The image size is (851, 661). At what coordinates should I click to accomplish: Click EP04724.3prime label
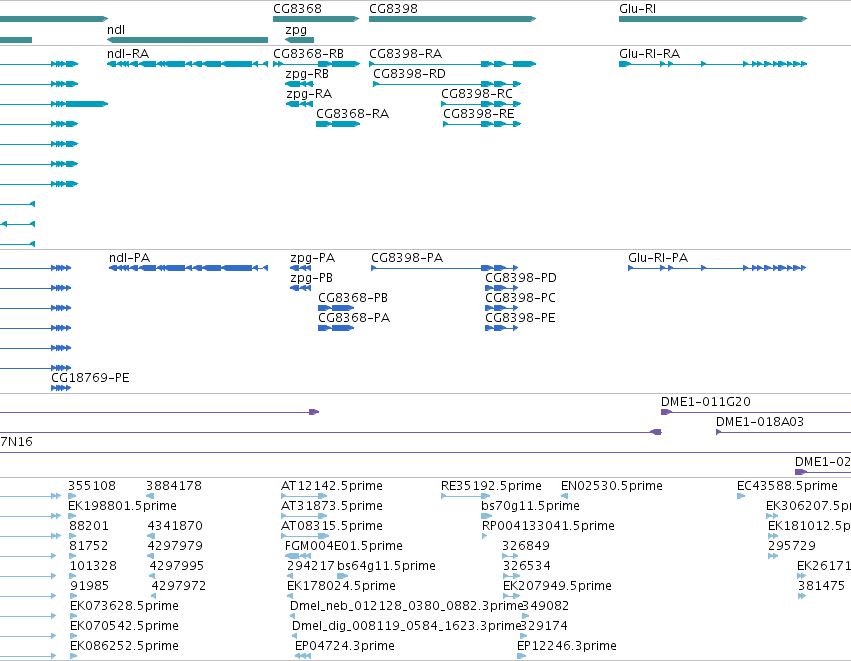pos(345,646)
